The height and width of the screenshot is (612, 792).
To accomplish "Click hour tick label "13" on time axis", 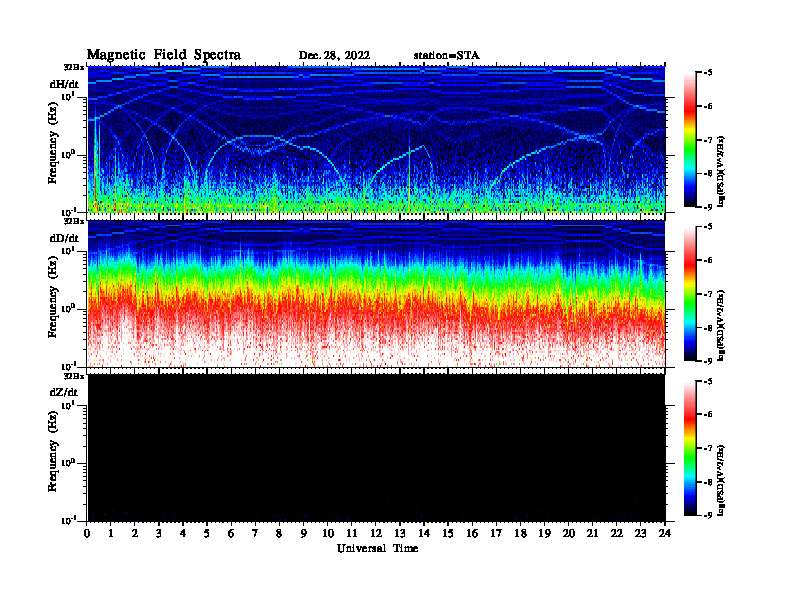I will tap(400, 533).
